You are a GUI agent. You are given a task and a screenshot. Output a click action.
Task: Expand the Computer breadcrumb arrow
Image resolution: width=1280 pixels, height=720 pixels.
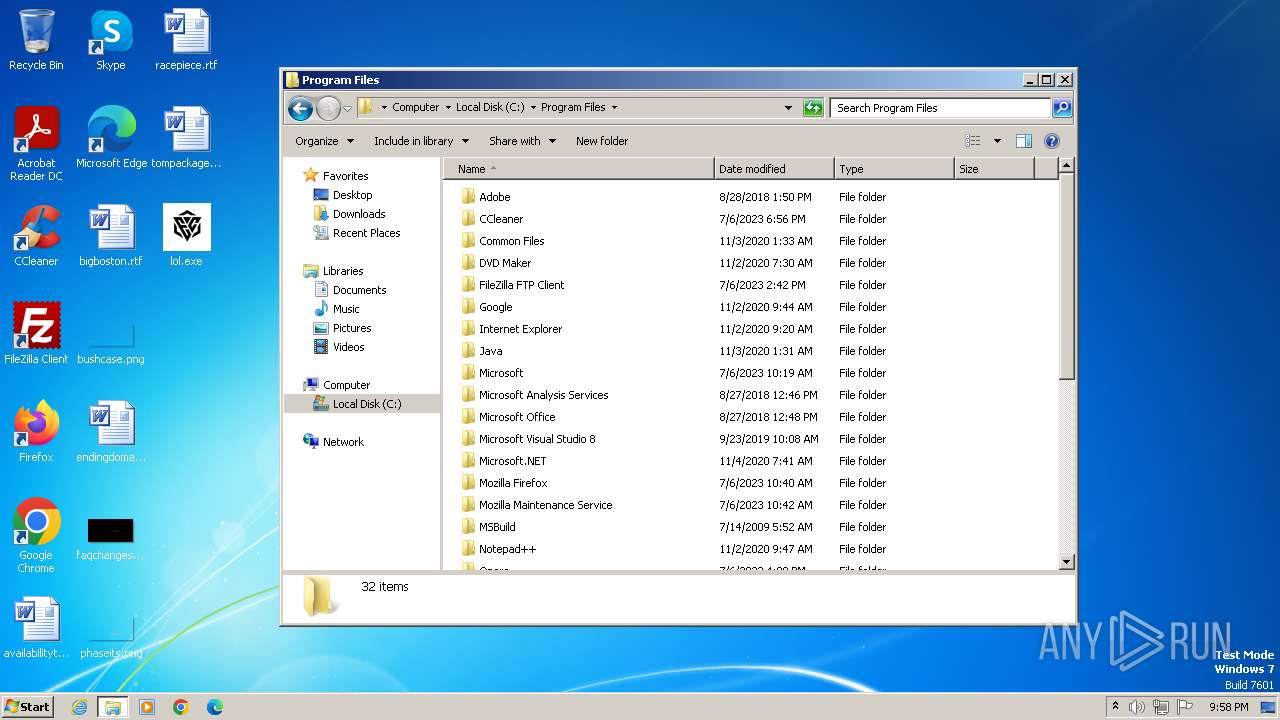448,108
